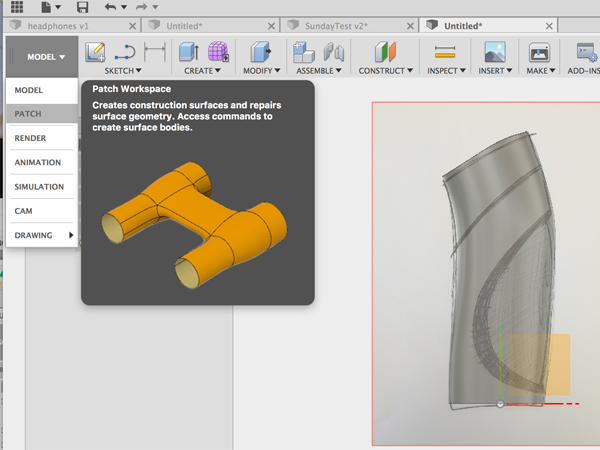Click the 3D Print make icon
The width and height of the screenshot is (600, 450).
click(x=540, y=52)
